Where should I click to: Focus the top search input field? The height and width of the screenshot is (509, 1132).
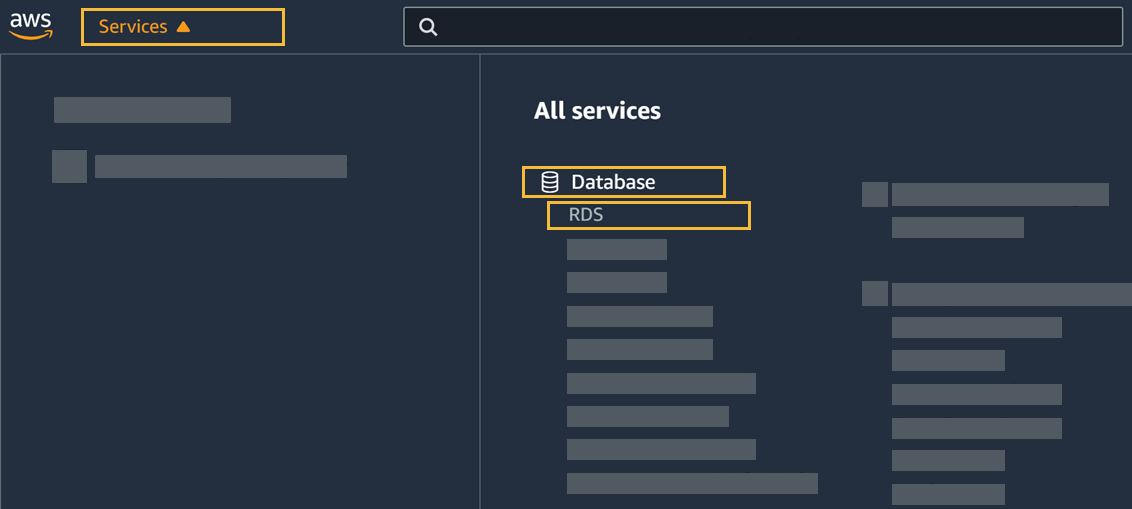pyautogui.click(x=762, y=27)
